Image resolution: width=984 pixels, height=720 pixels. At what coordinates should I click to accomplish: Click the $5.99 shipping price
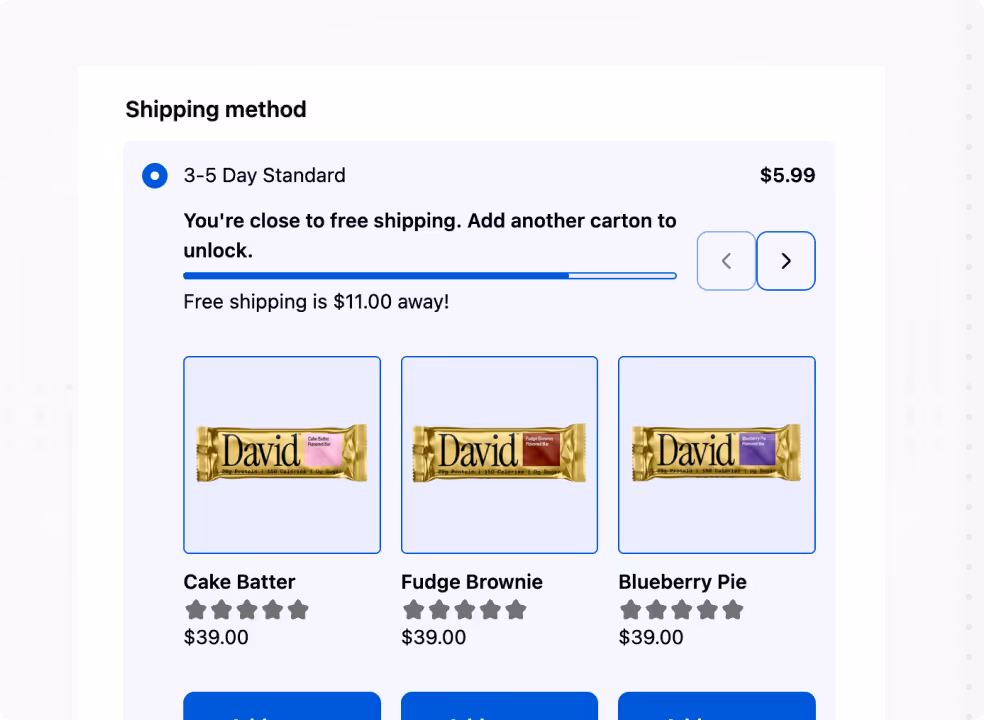[788, 175]
